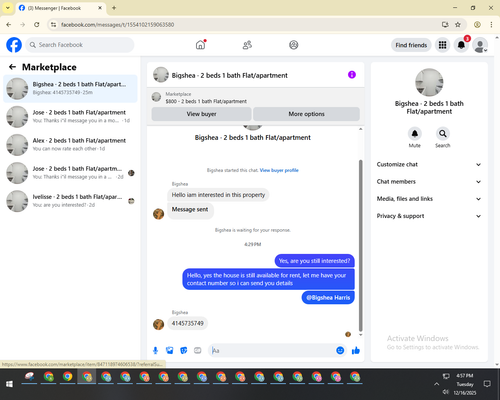Expand the Customize chat section
Image resolution: width=500 pixels, height=400 pixels.
coord(429,164)
